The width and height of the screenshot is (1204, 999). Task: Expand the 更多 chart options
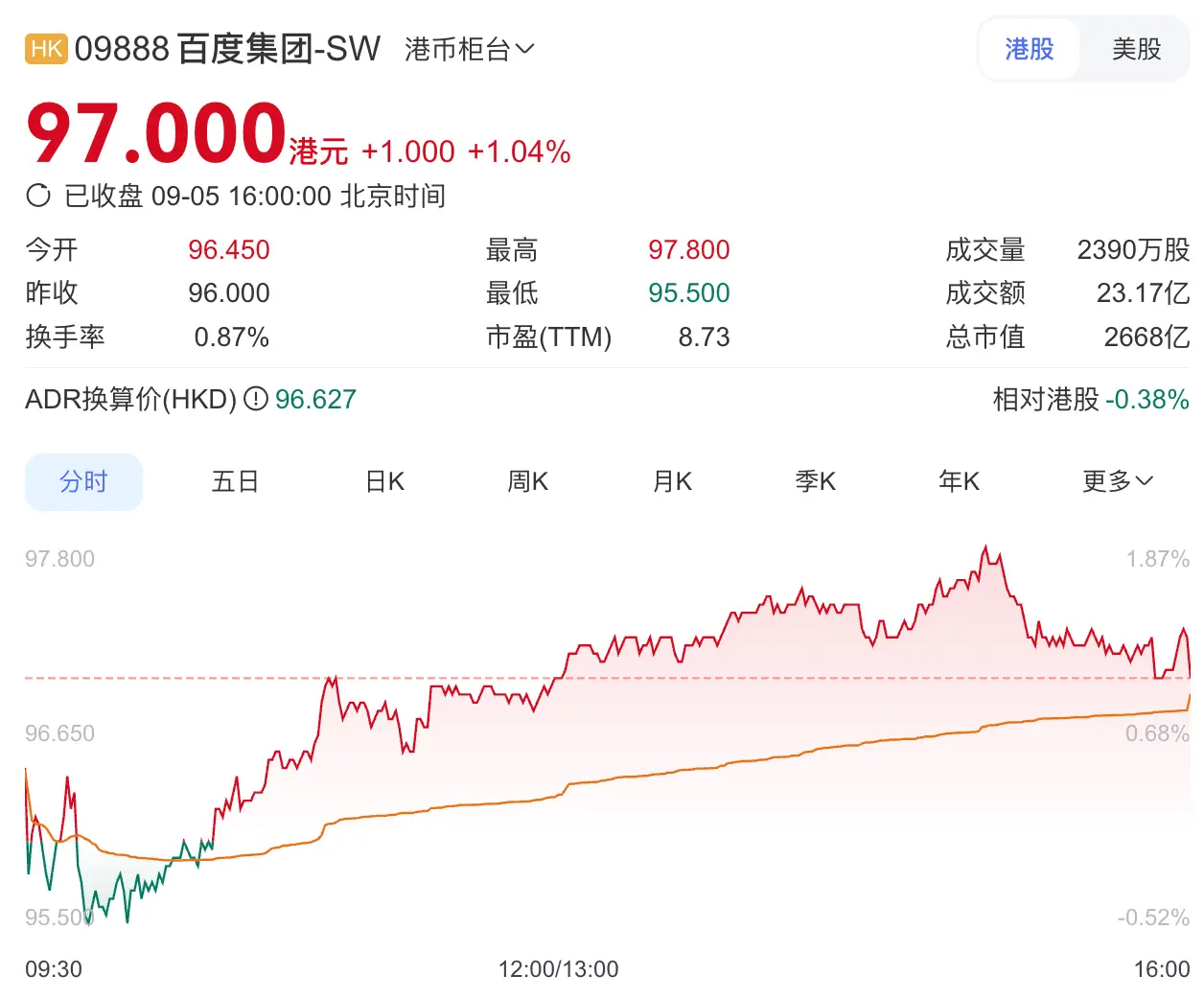pos(1116,482)
